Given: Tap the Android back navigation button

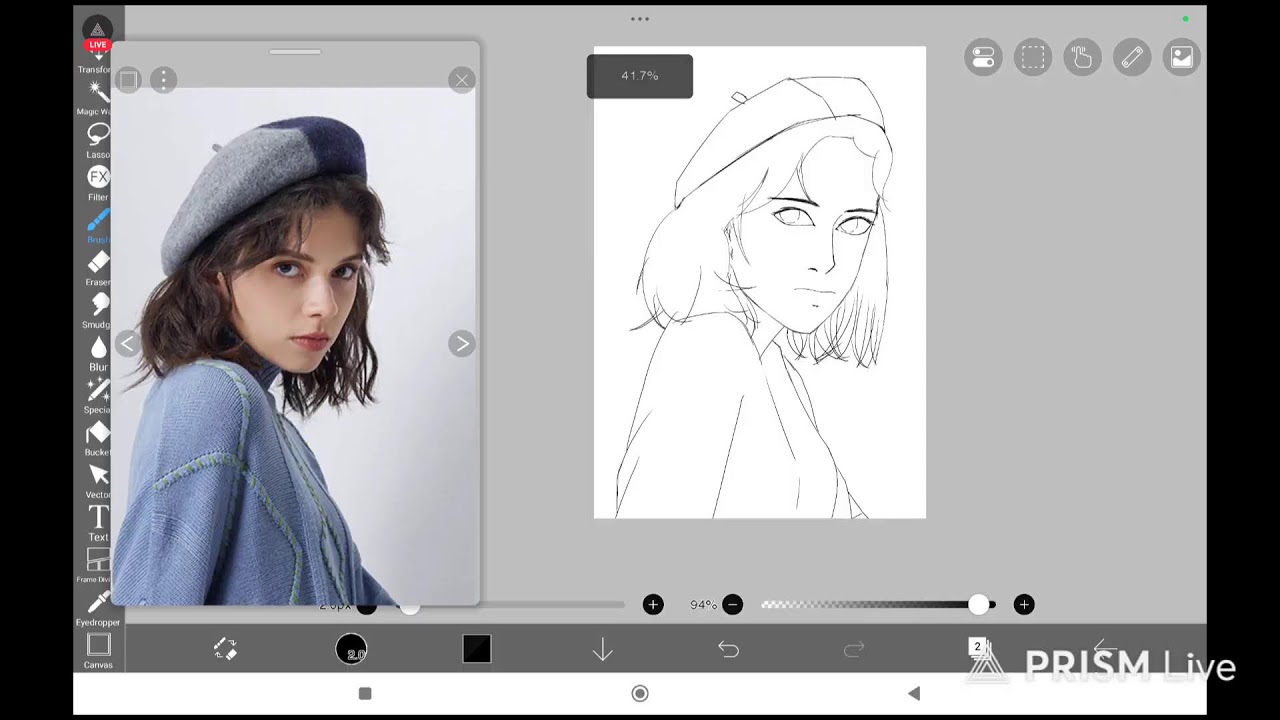Looking at the screenshot, I should pyautogui.click(x=913, y=693).
